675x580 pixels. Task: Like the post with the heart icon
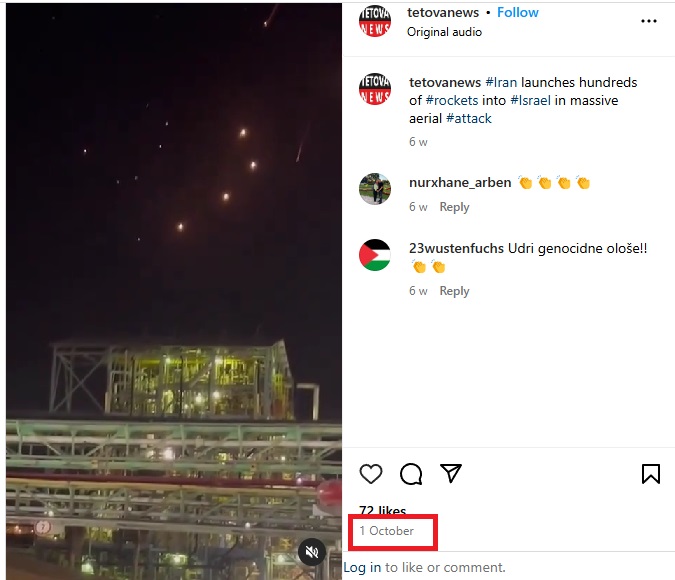(x=371, y=474)
